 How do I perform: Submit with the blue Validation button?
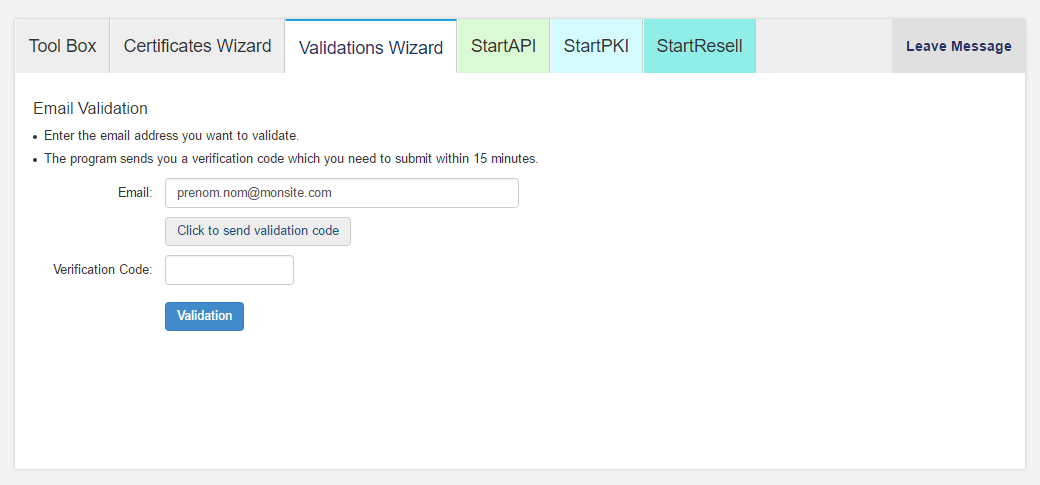(204, 316)
